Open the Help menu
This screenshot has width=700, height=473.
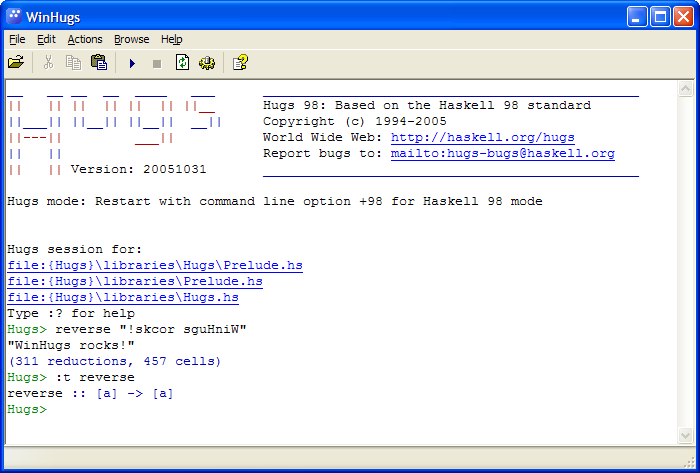click(x=171, y=39)
